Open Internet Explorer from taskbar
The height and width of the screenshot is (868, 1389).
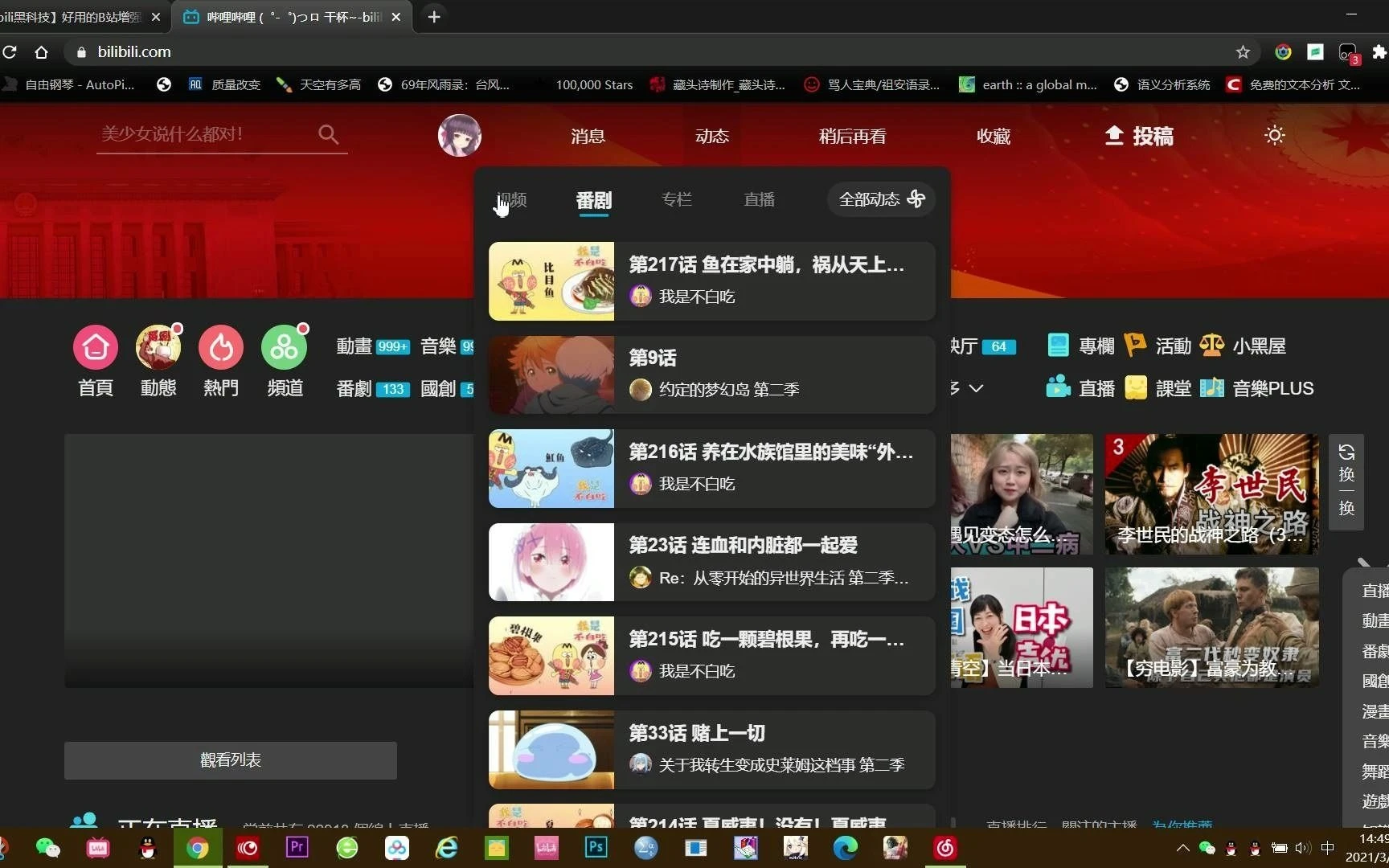(446, 848)
